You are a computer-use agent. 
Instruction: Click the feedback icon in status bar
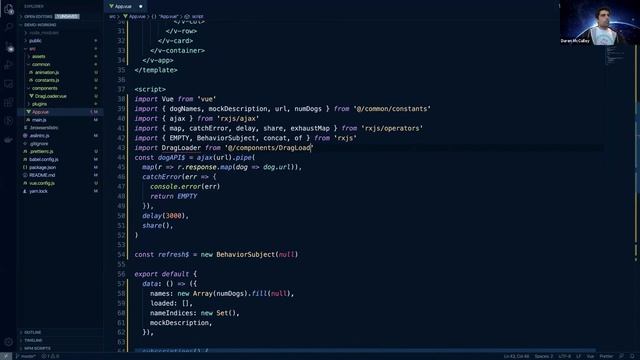coord(621,356)
